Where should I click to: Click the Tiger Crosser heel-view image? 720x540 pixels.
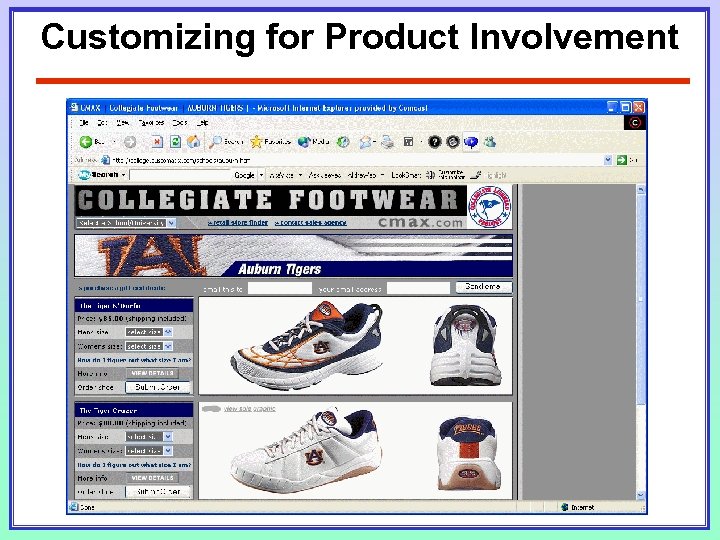click(467, 453)
